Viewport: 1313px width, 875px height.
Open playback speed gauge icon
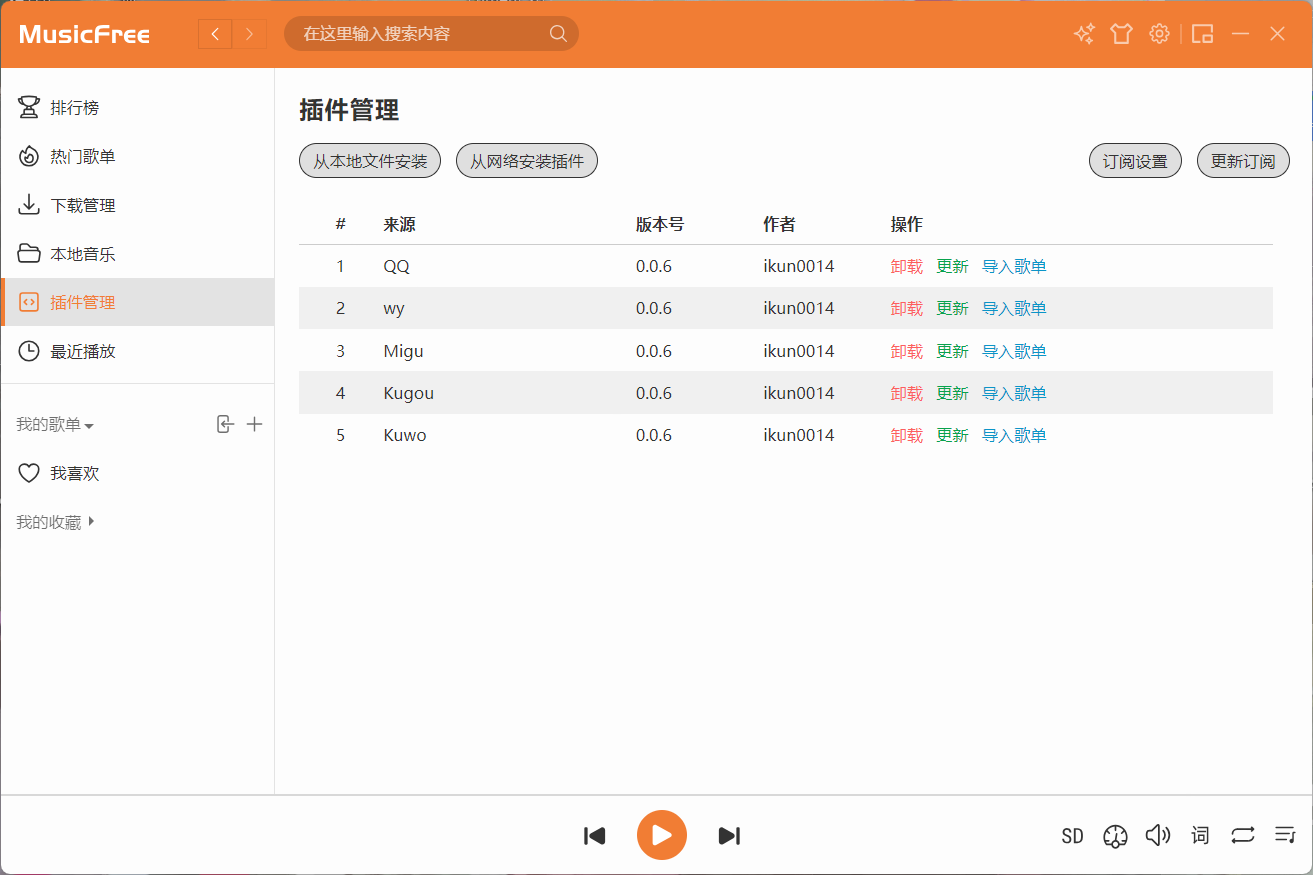click(1115, 836)
